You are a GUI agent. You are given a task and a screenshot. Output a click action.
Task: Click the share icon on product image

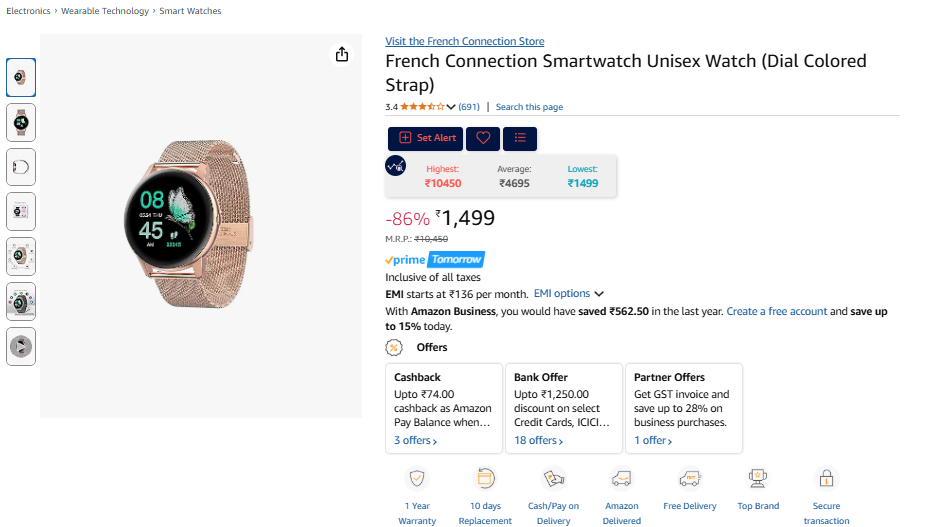[x=342, y=54]
